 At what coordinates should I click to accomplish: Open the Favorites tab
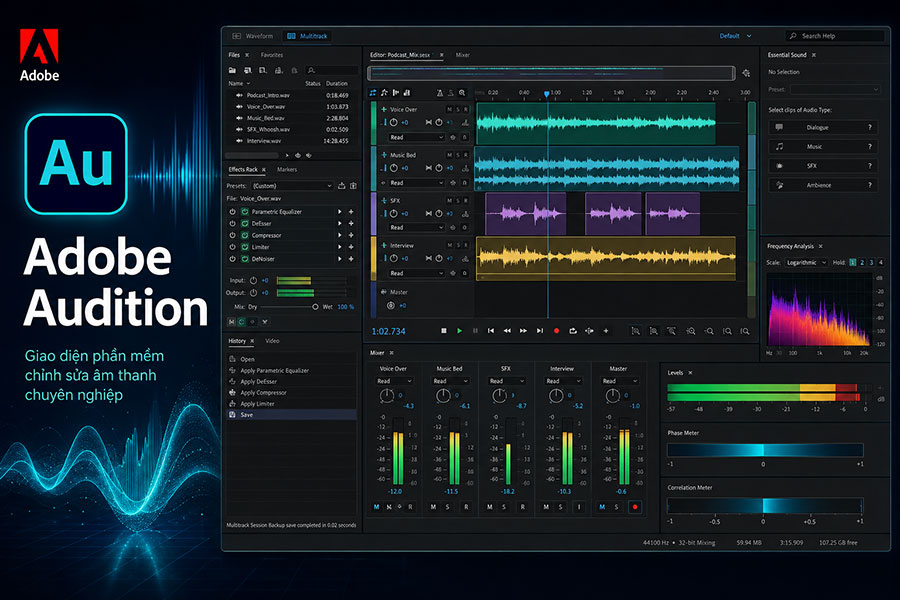pos(271,55)
